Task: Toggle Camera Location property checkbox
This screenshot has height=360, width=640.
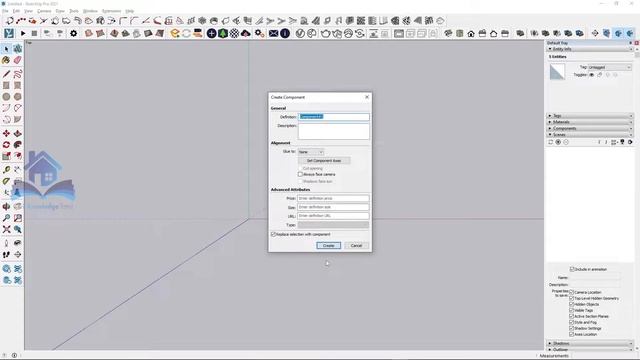Action: coord(572,292)
